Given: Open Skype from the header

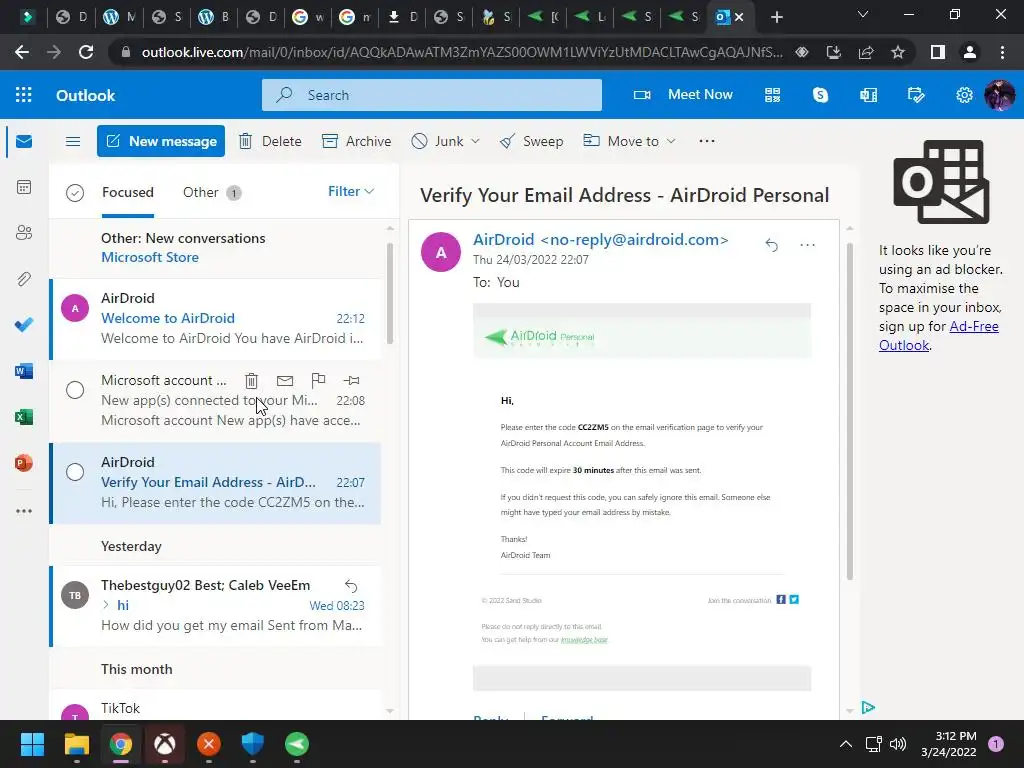Looking at the screenshot, I should click(x=820, y=95).
